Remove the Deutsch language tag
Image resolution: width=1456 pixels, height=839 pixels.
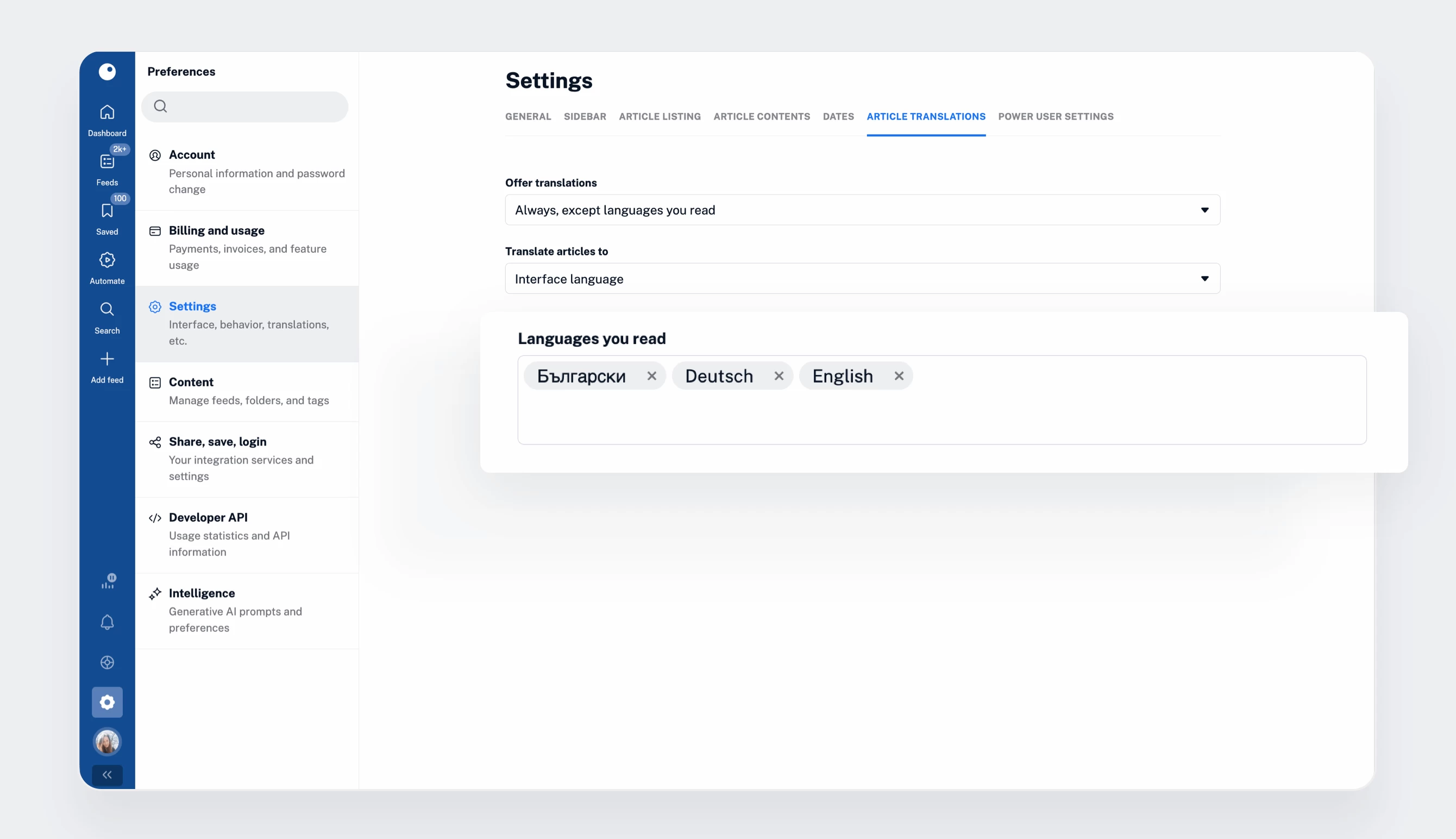click(x=779, y=375)
